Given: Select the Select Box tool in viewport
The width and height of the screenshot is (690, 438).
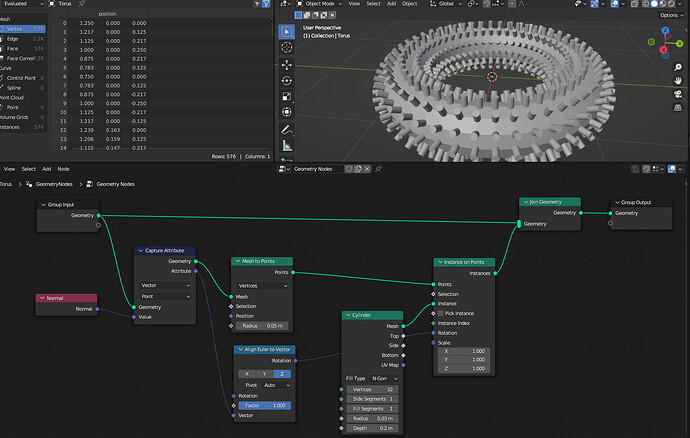Looking at the screenshot, I should [286, 32].
